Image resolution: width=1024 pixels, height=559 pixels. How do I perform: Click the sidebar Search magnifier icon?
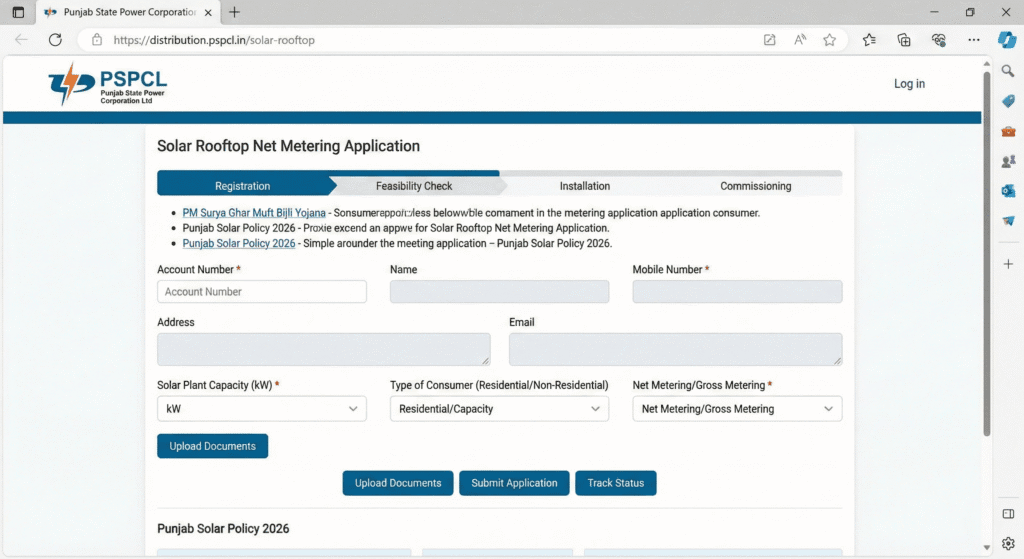click(x=1008, y=71)
